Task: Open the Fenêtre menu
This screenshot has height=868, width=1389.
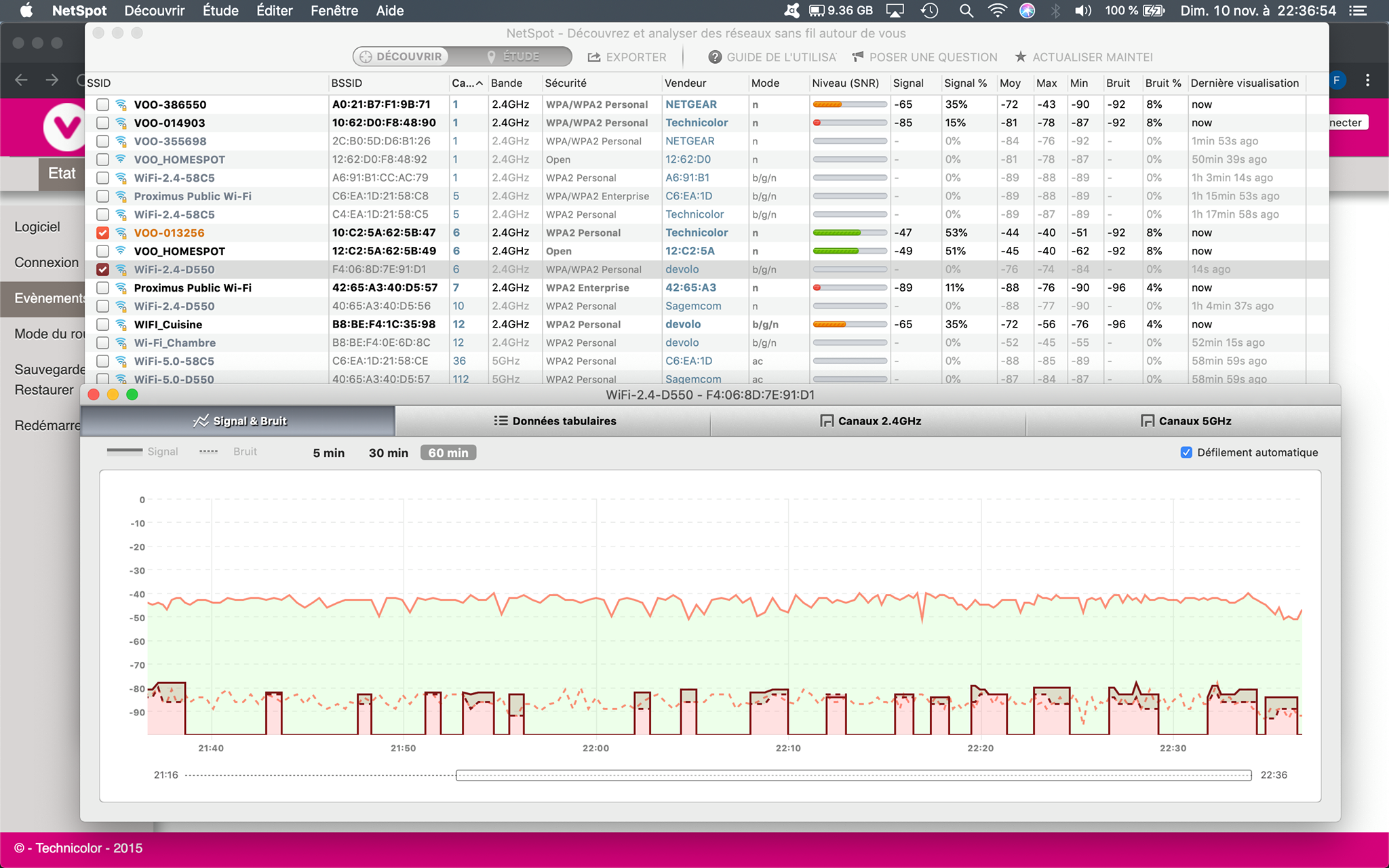Action: coord(334,10)
